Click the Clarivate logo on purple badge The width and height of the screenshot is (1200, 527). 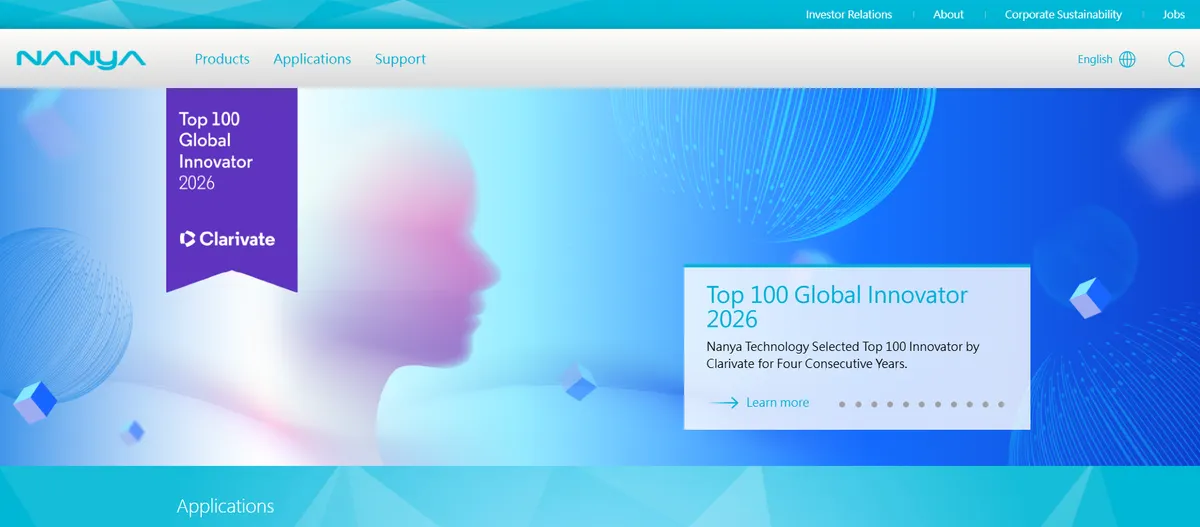[227, 239]
